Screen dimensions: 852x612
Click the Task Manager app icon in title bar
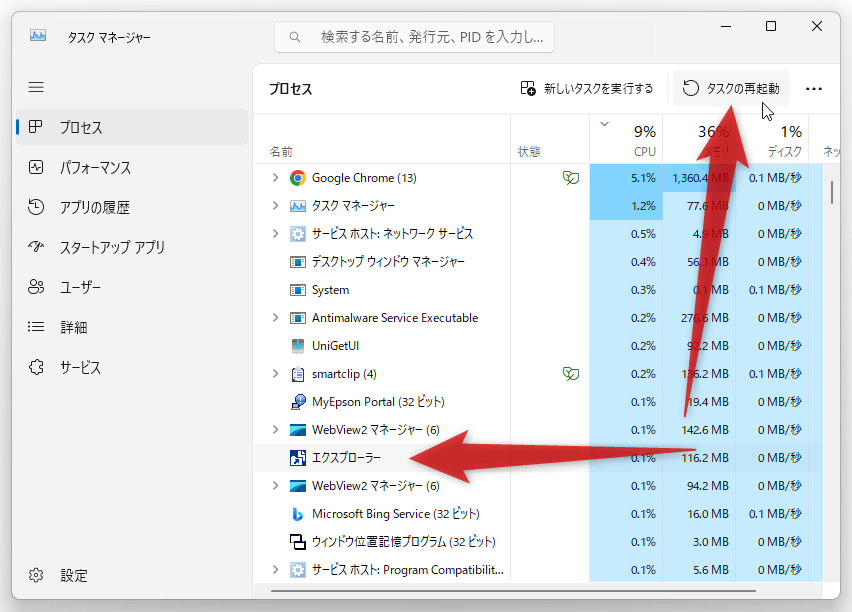38,36
